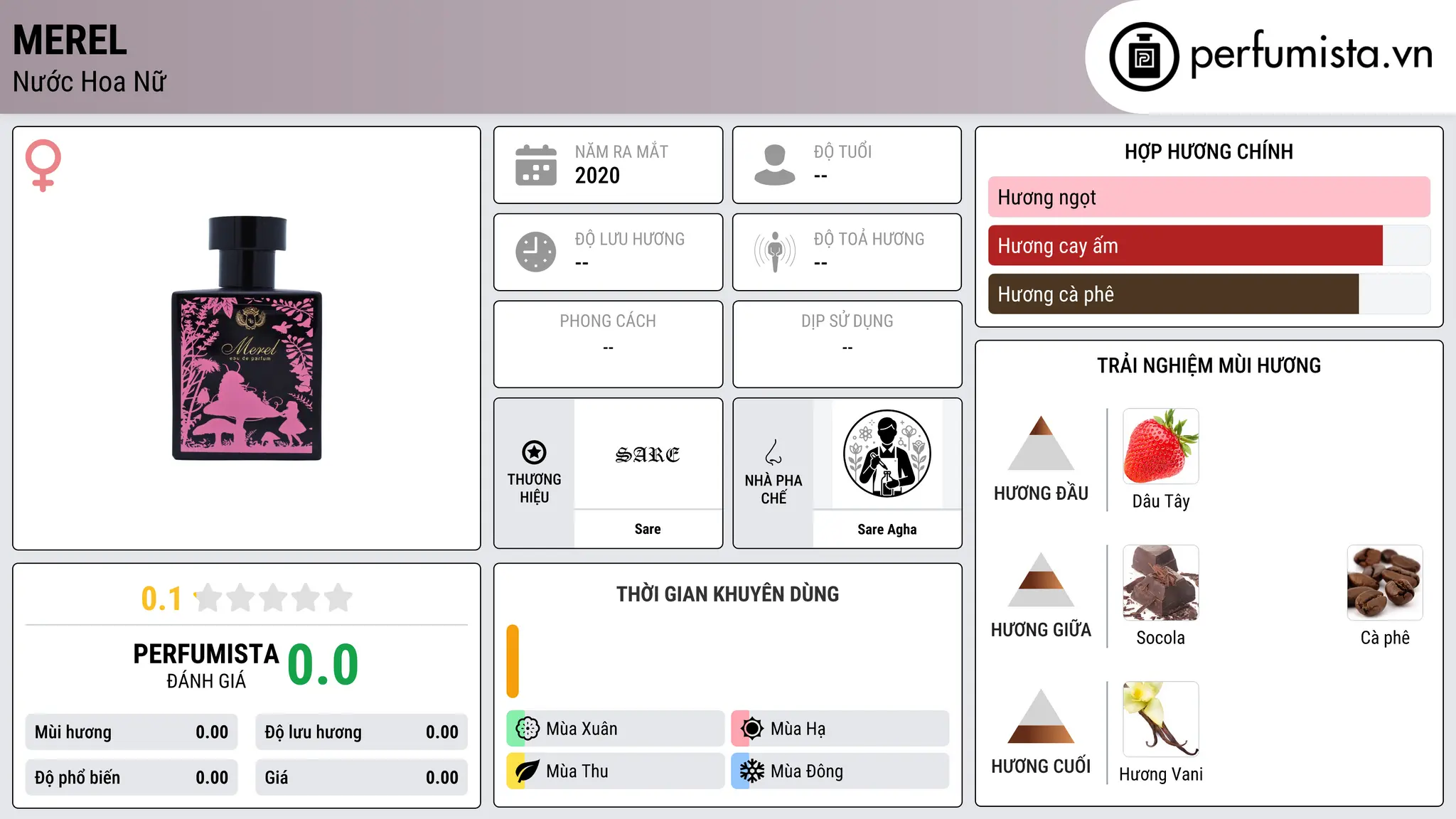This screenshot has width=1456, height=819.
Task: Click the Hương giữa pyramid icon
Action: click(1042, 579)
